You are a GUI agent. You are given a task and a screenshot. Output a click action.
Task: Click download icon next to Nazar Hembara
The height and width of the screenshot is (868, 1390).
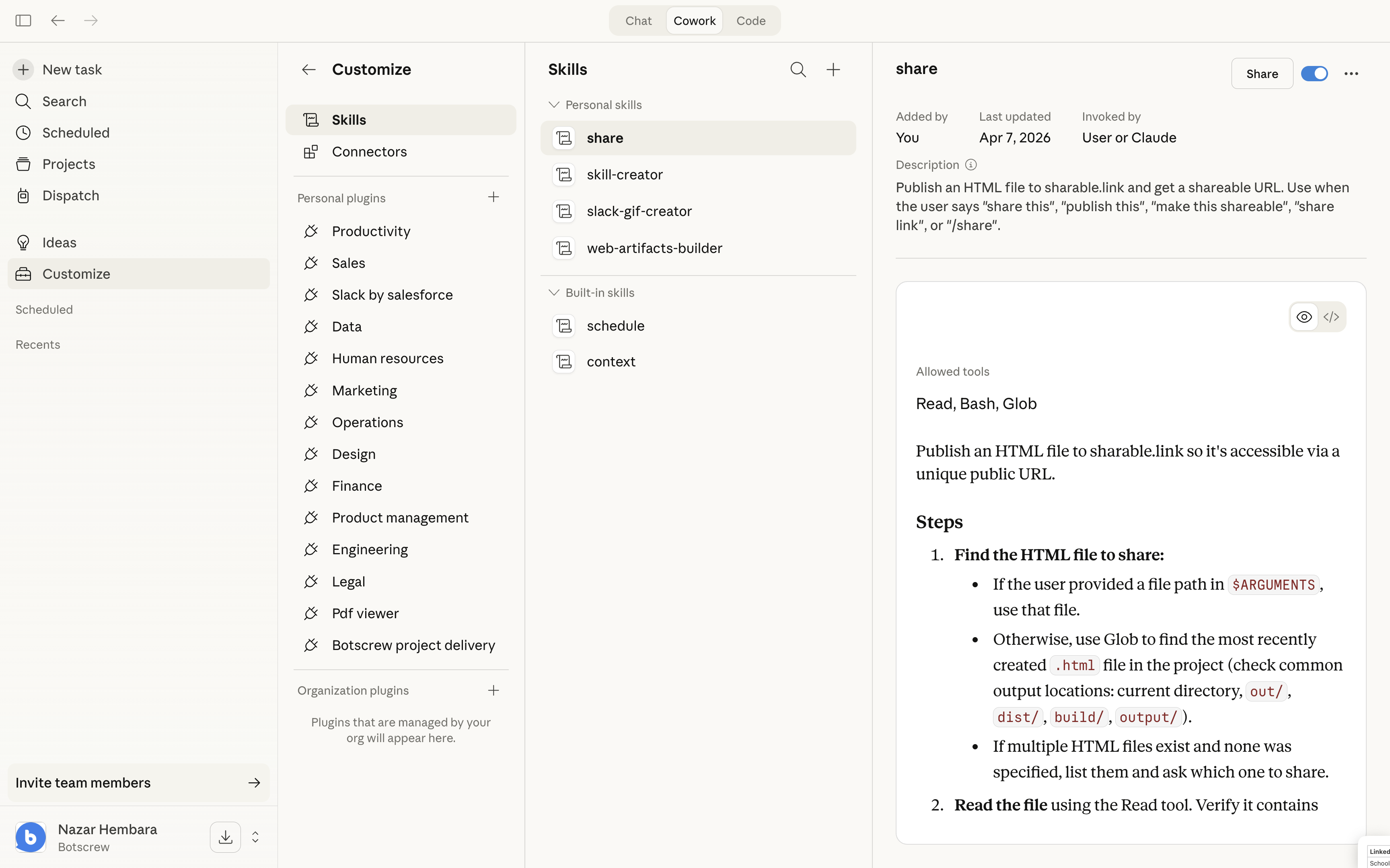(x=225, y=837)
